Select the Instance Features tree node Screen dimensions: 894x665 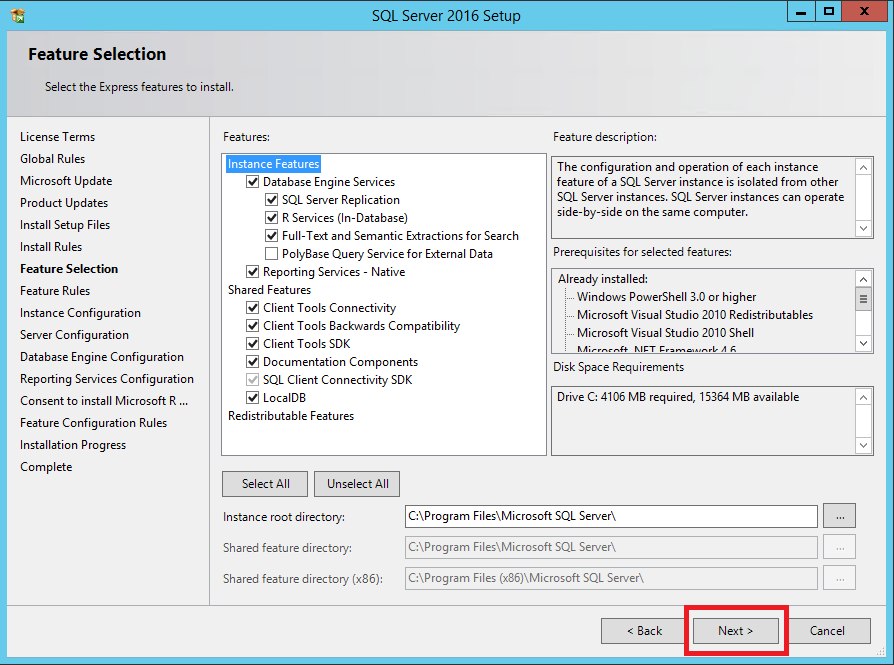point(273,164)
